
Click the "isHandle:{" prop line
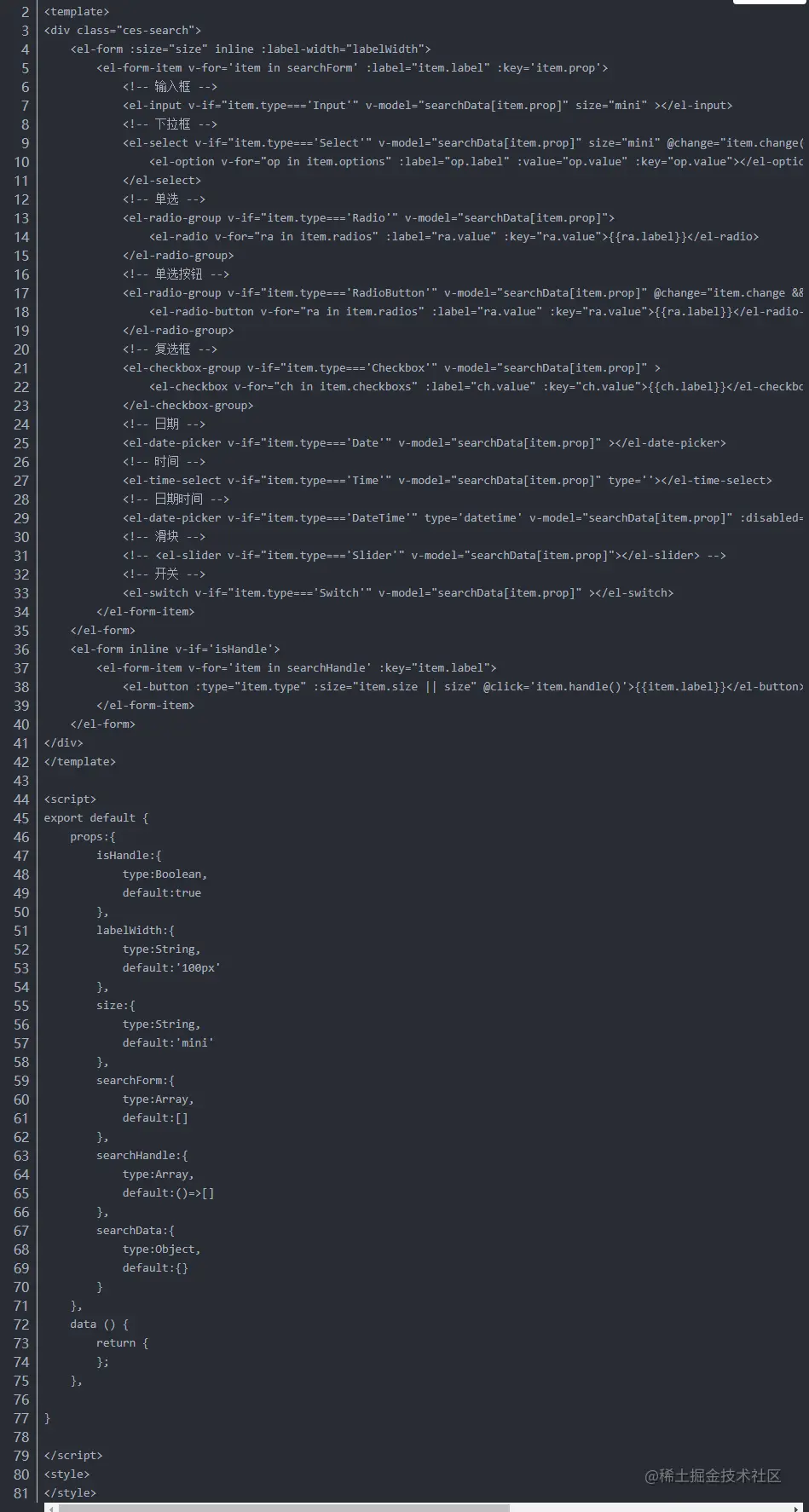129,856
